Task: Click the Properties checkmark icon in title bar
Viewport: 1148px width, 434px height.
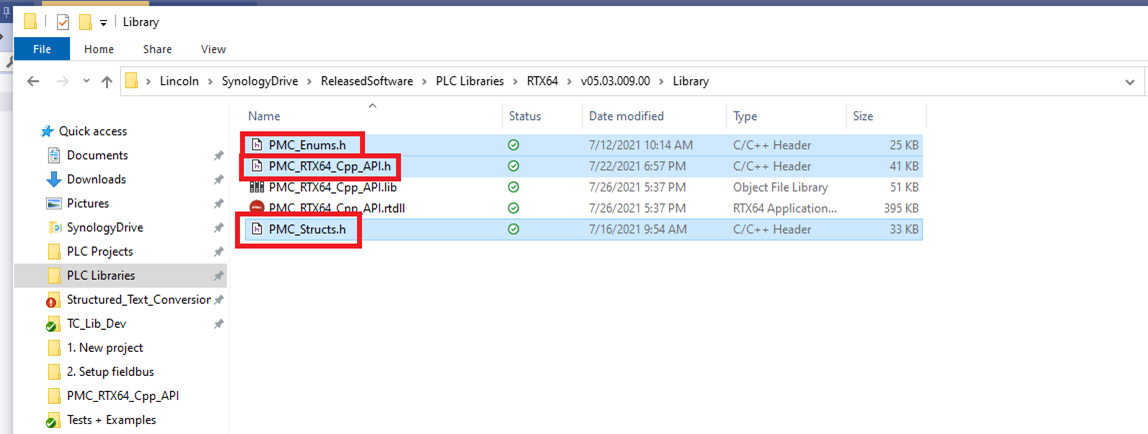Action: pos(63,22)
